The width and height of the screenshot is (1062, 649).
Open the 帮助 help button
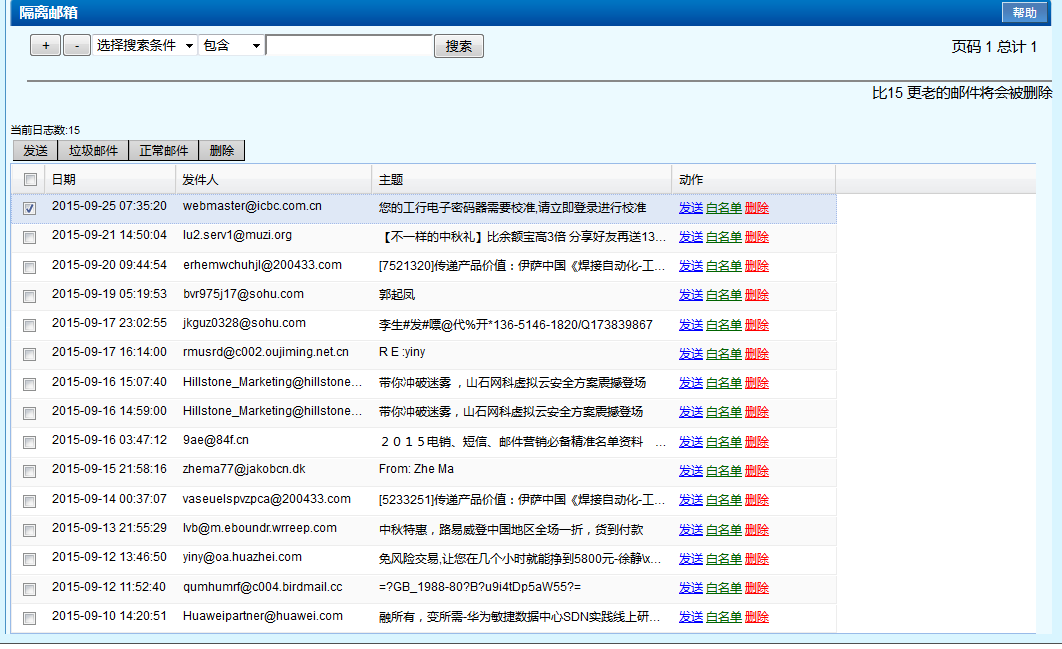1024,12
